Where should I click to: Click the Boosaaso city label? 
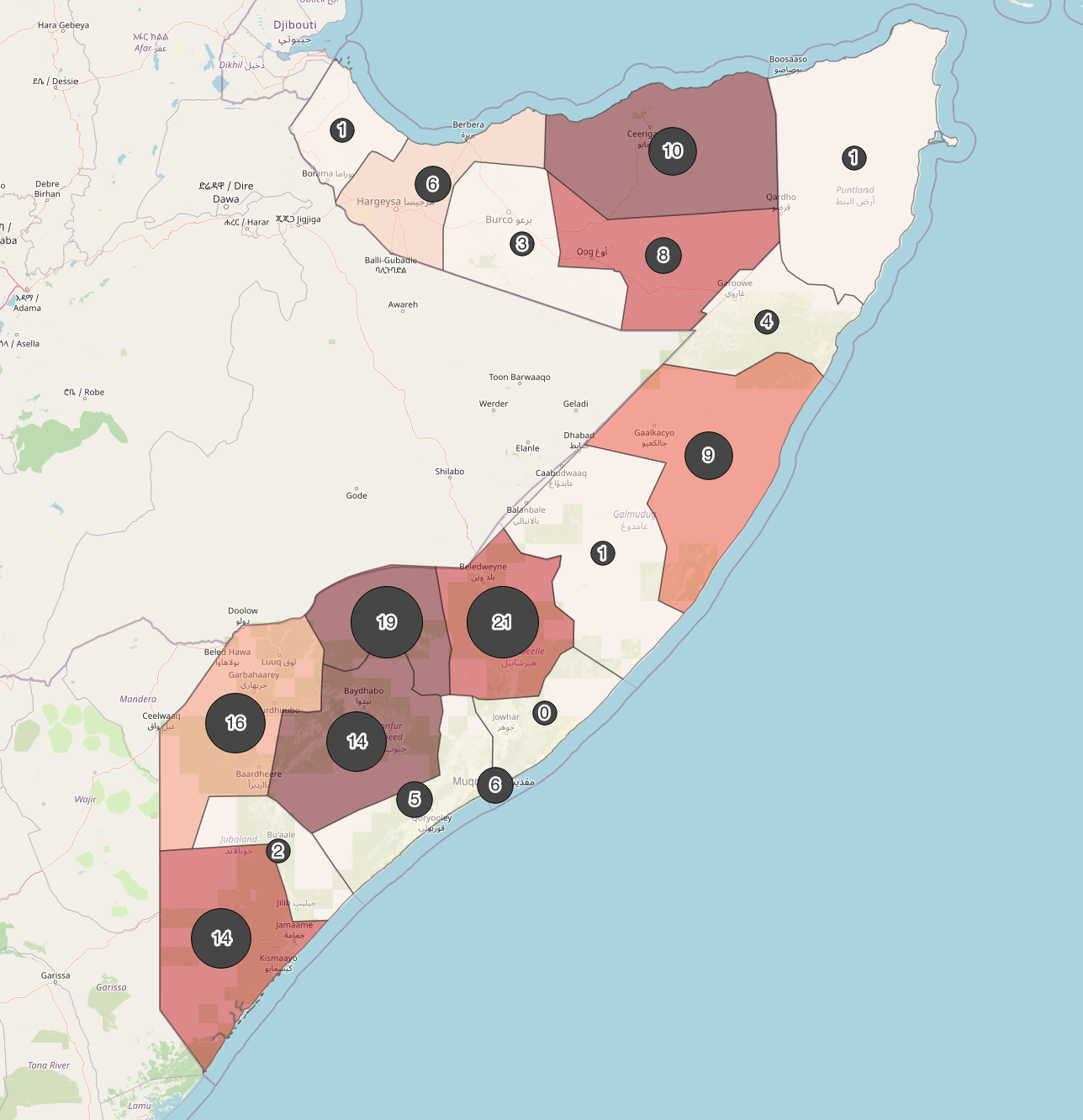(x=788, y=60)
